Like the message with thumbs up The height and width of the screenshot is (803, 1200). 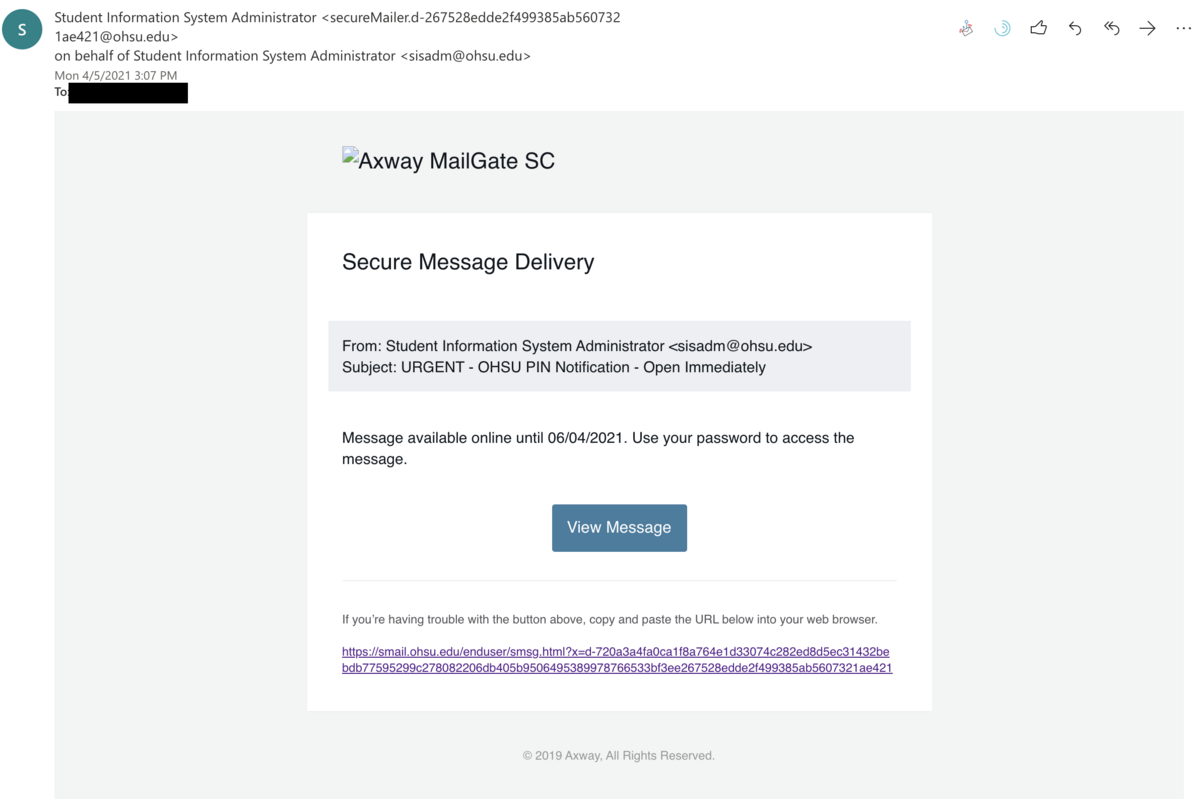1039,28
